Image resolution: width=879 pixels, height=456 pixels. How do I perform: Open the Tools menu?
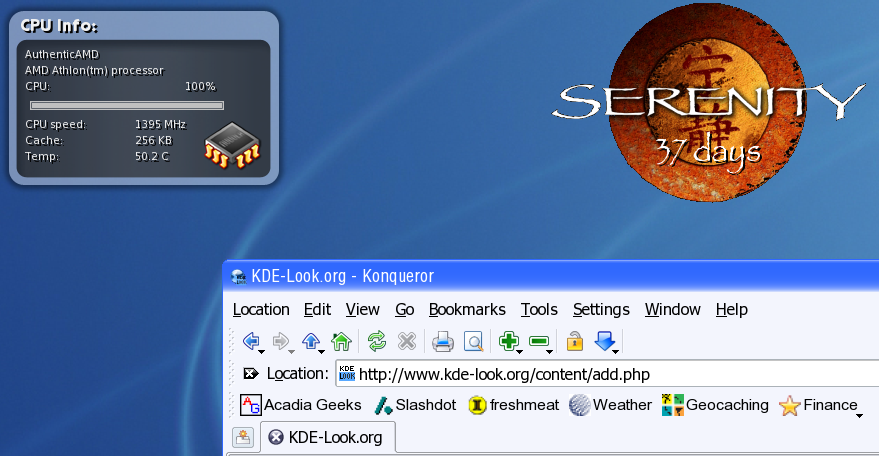[x=539, y=310]
